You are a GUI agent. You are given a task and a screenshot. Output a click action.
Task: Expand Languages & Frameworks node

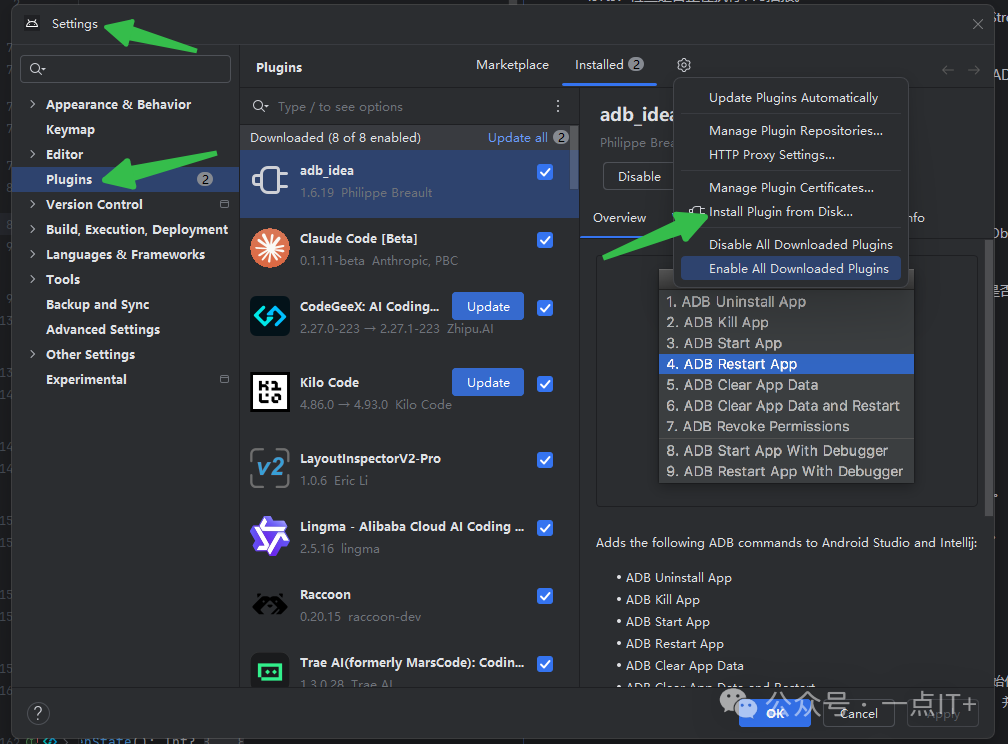[32, 254]
